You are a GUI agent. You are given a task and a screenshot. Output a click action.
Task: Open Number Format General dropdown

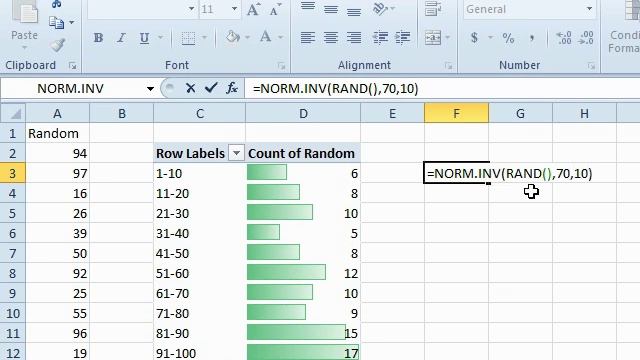[589, 9]
